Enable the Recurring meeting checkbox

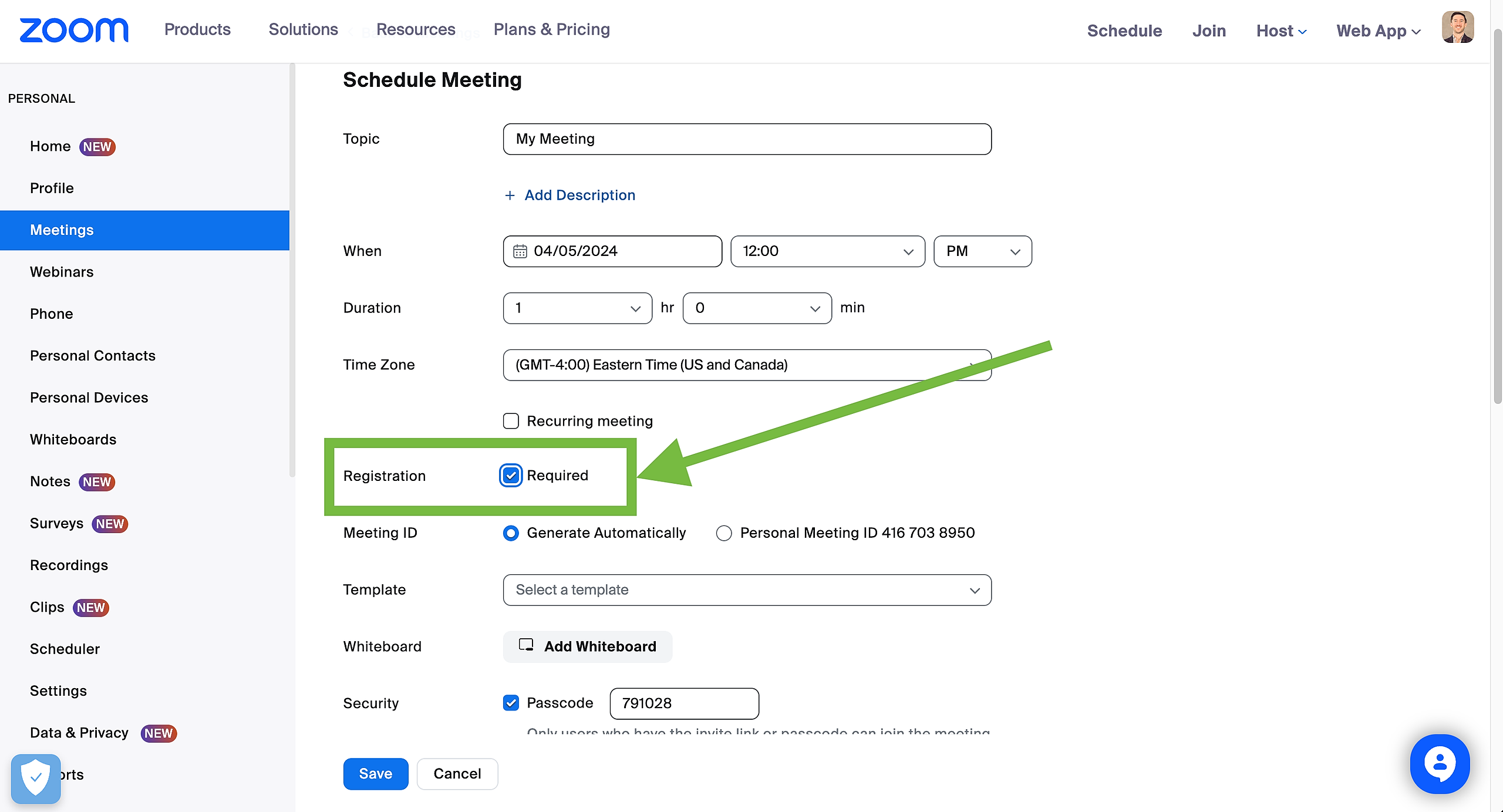coord(511,421)
